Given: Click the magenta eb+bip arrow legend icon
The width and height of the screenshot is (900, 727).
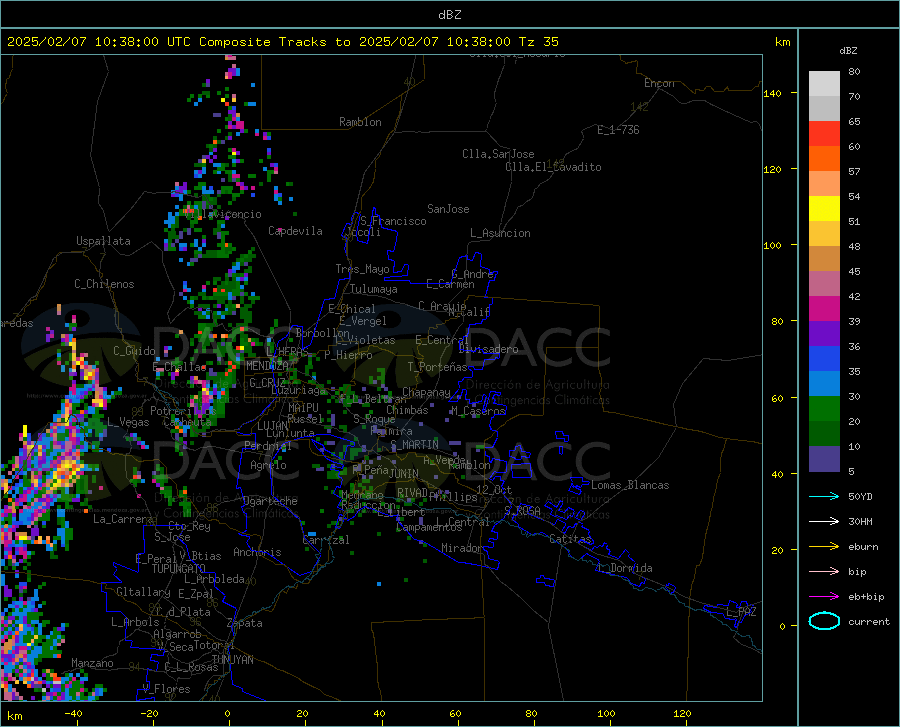Looking at the screenshot, I should click(824, 596).
